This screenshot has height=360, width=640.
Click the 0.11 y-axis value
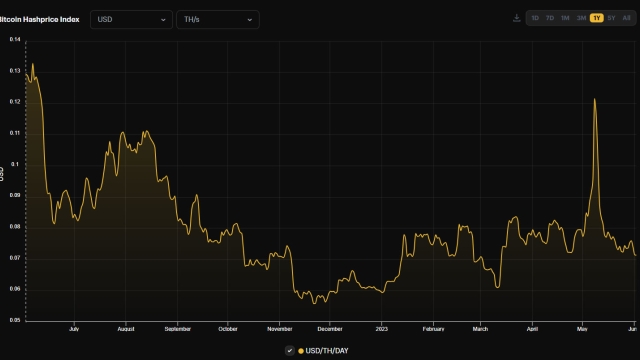tap(15, 133)
